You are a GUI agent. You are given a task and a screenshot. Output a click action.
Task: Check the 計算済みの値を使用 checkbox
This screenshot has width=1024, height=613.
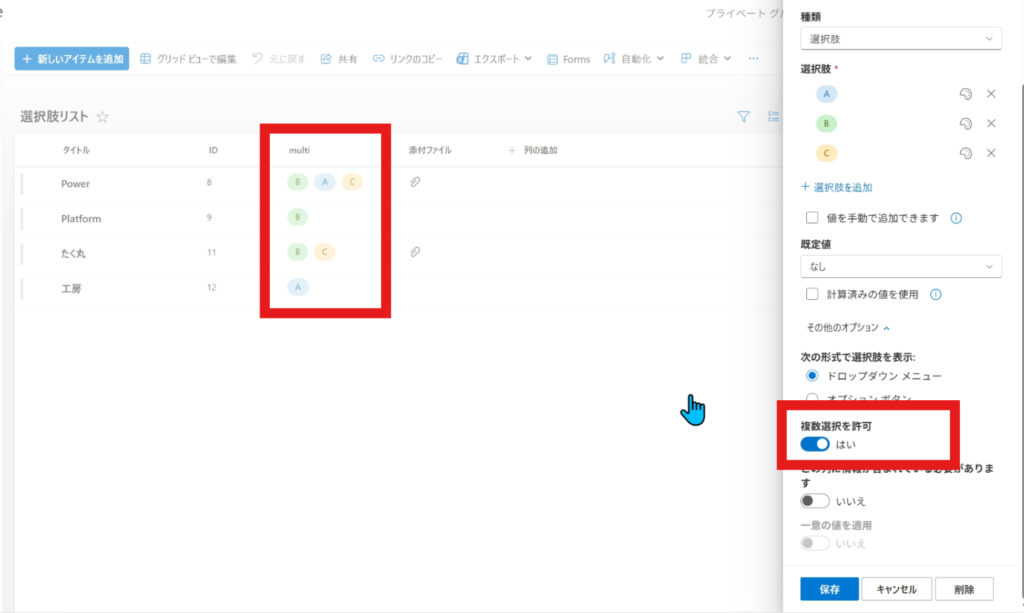[813, 294]
